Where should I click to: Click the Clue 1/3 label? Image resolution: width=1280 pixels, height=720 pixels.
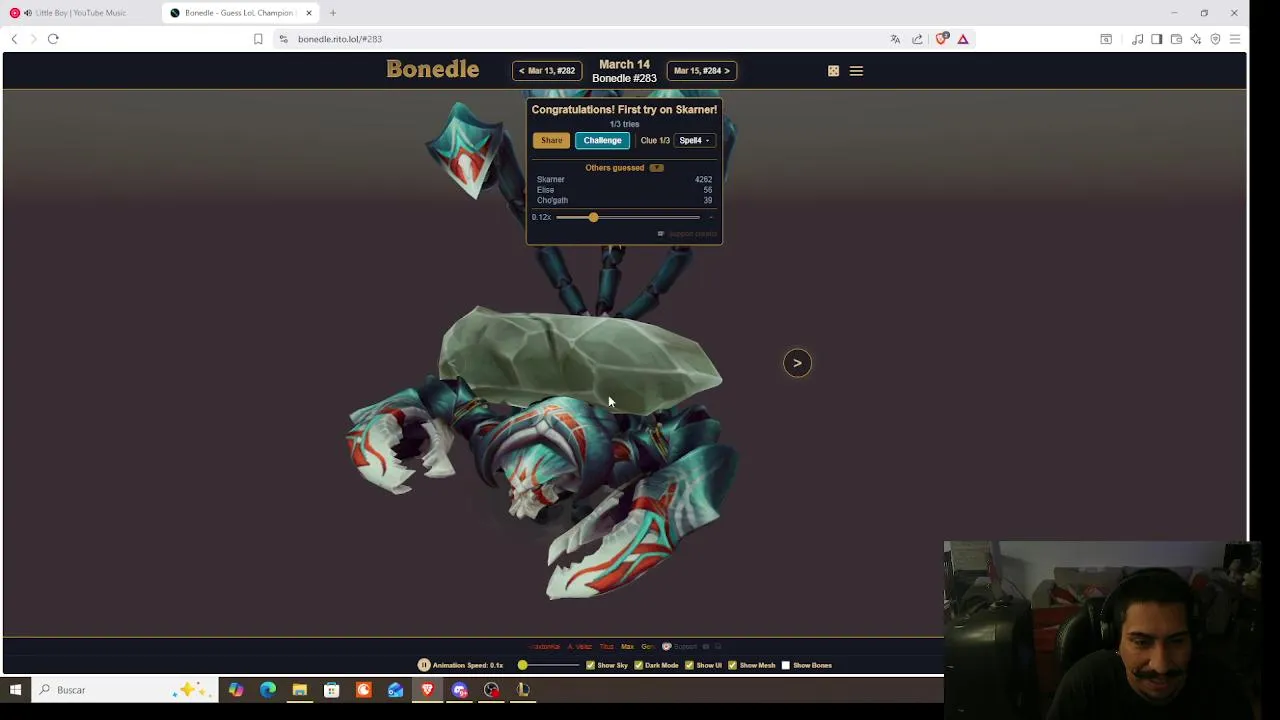pos(655,141)
